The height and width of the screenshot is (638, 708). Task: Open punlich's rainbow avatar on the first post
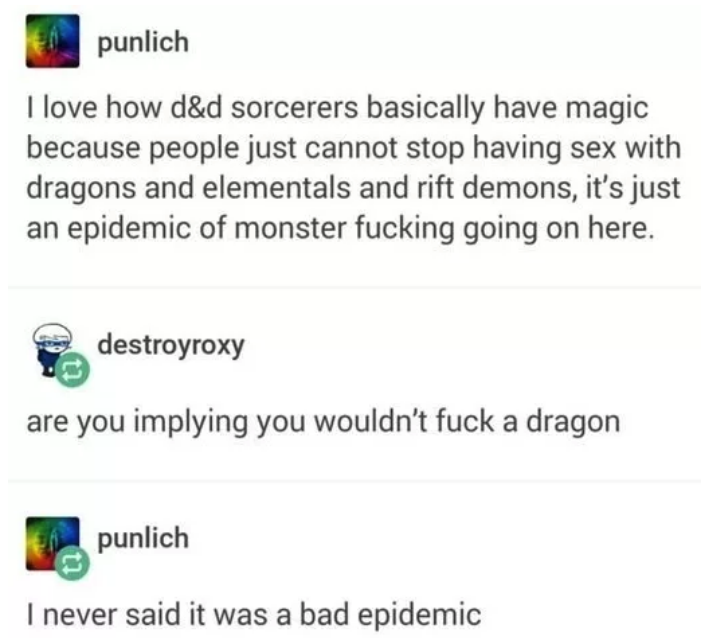coord(52,41)
